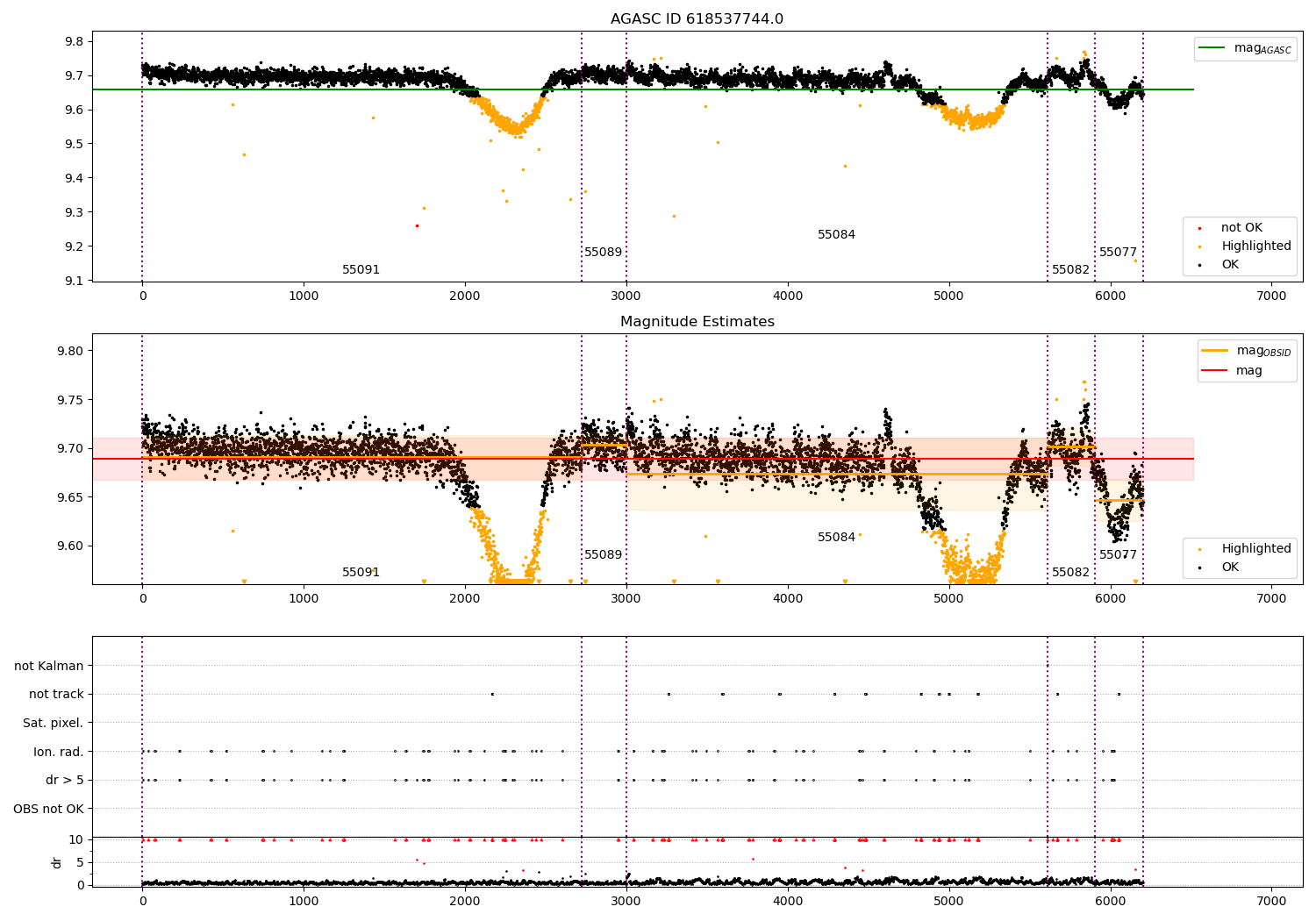Click the red 'not OK' data point in top plot
Screen dimensions: 1316x921
(x=417, y=225)
